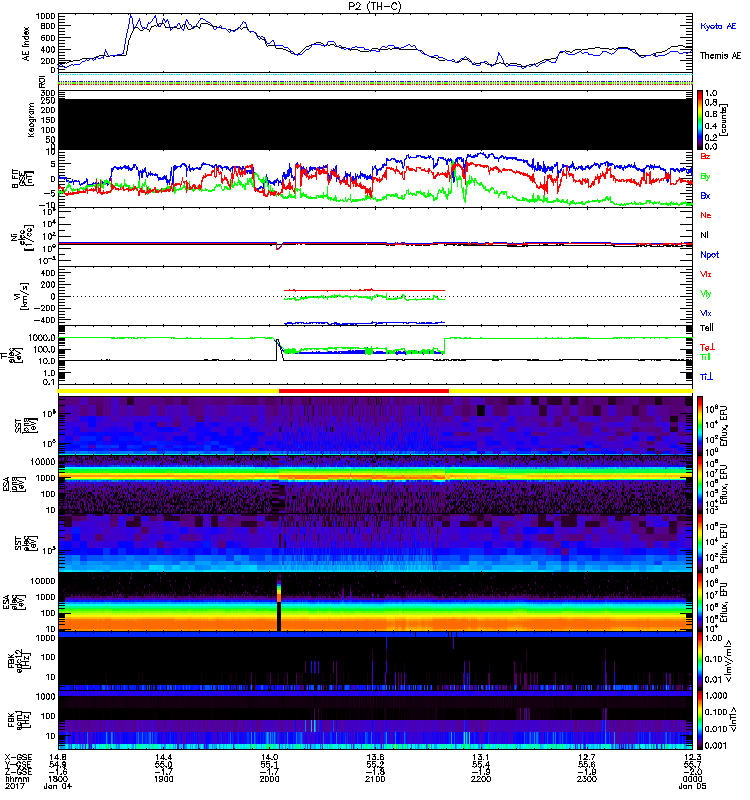Click the 2200 time tick label

click(x=481, y=779)
